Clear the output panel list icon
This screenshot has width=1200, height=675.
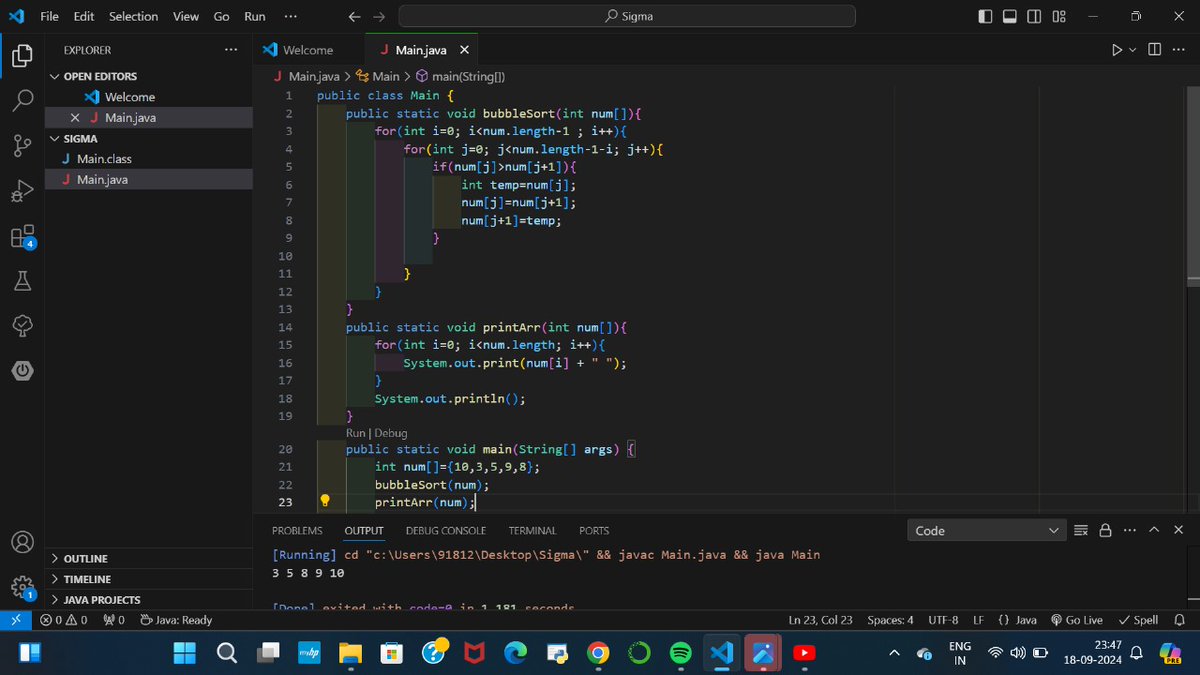pyautogui.click(x=1081, y=530)
